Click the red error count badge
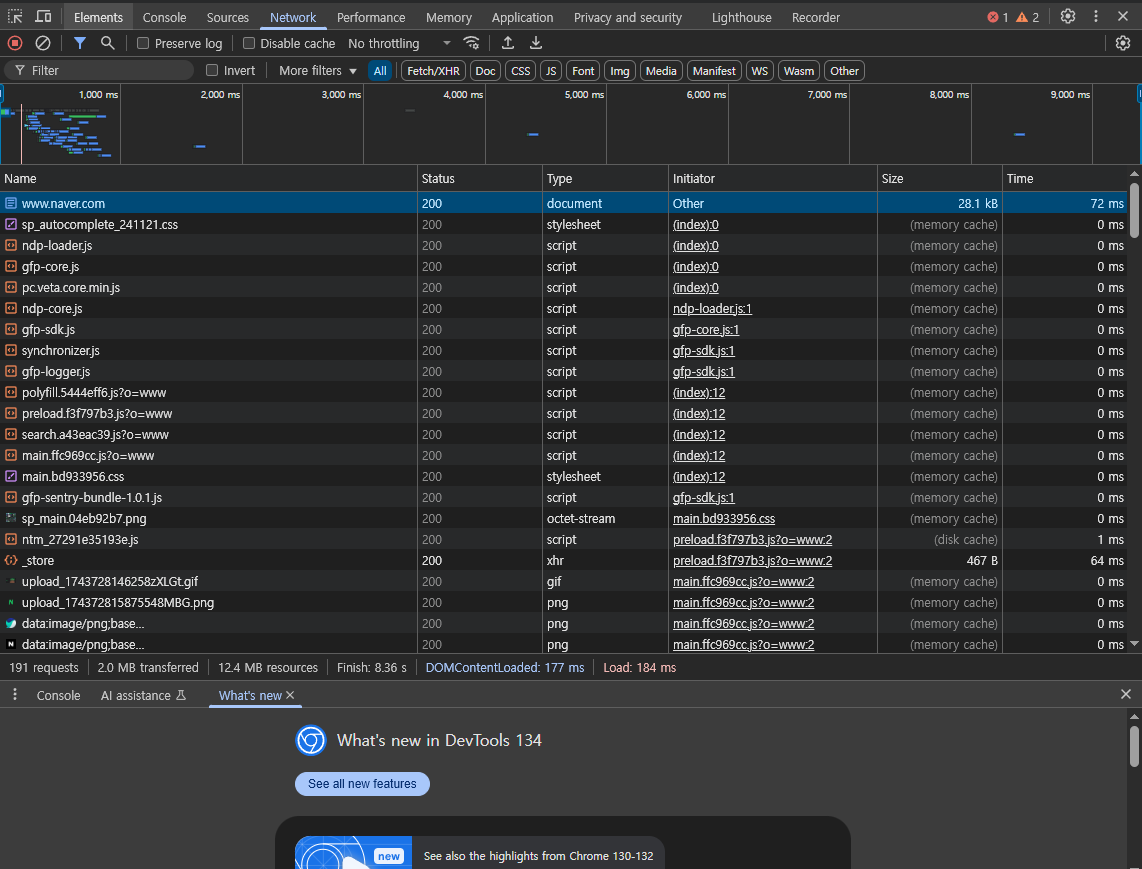Image resolution: width=1142 pixels, height=869 pixels. 997,17
